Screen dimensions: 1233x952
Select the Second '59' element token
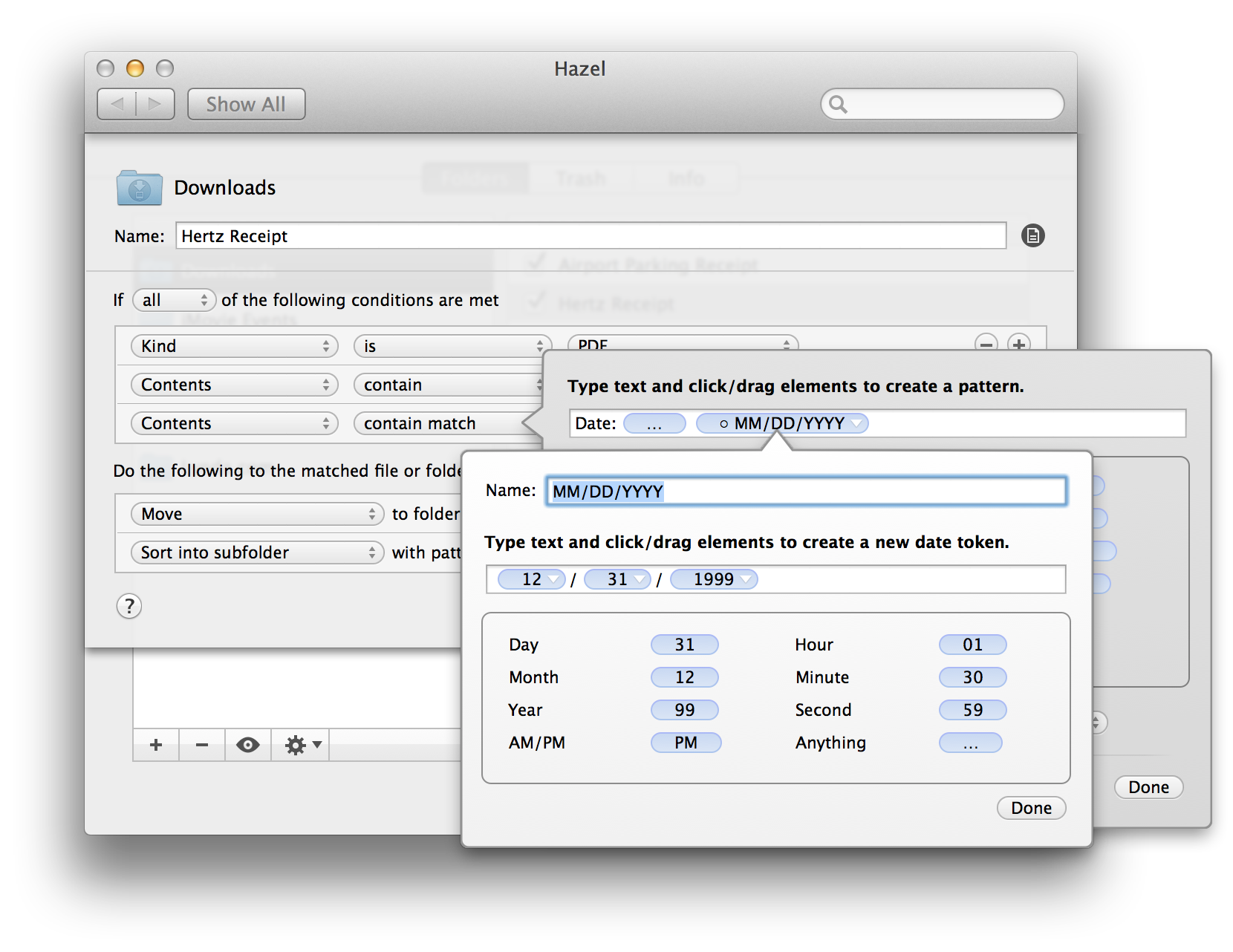click(973, 710)
